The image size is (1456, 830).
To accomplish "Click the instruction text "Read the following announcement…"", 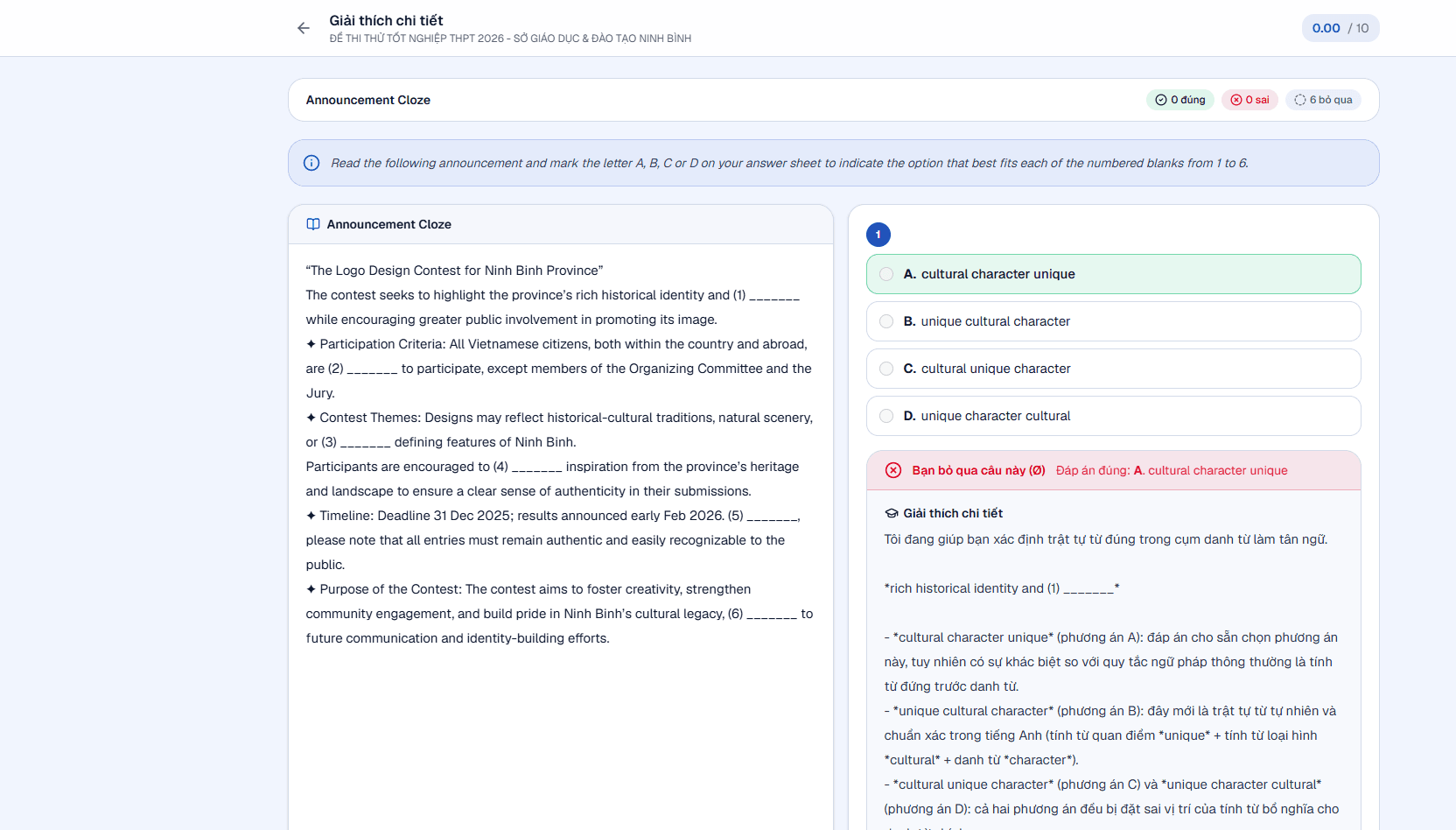I will coord(789,163).
